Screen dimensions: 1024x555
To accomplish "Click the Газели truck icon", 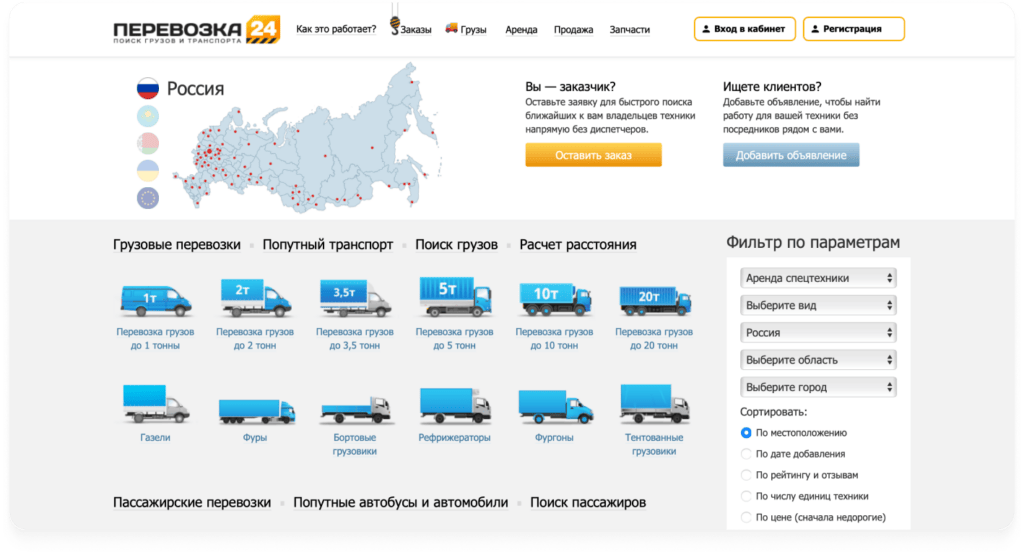I will (155, 404).
